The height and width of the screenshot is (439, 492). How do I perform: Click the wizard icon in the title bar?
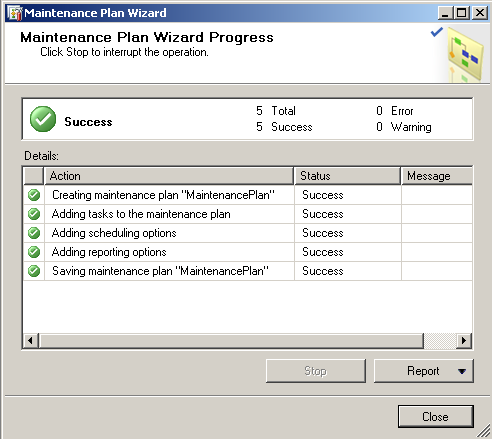15,13
